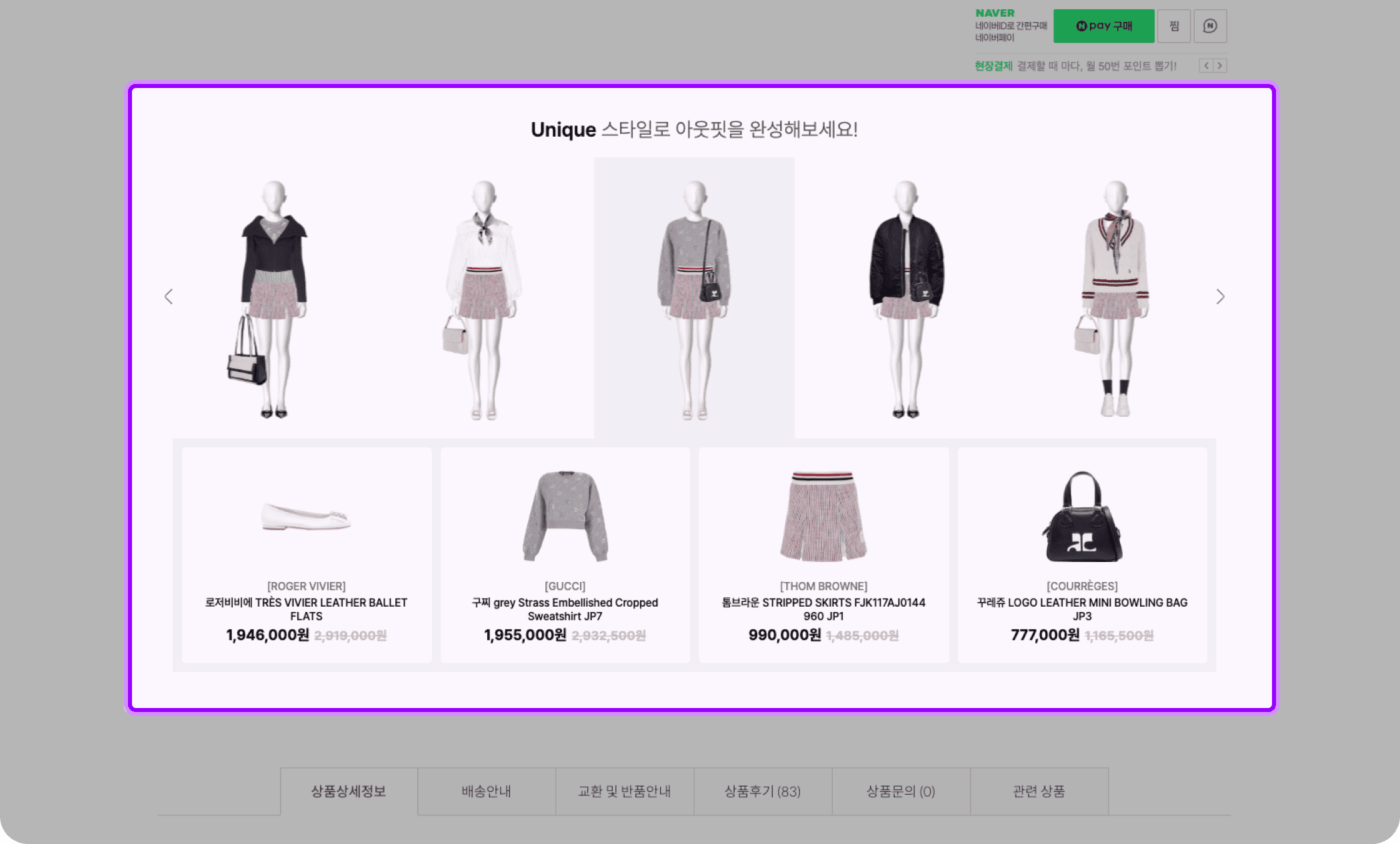
Task: Switch to the 상품후기 (83) reviews tab
Action: (x=763, y=792)
